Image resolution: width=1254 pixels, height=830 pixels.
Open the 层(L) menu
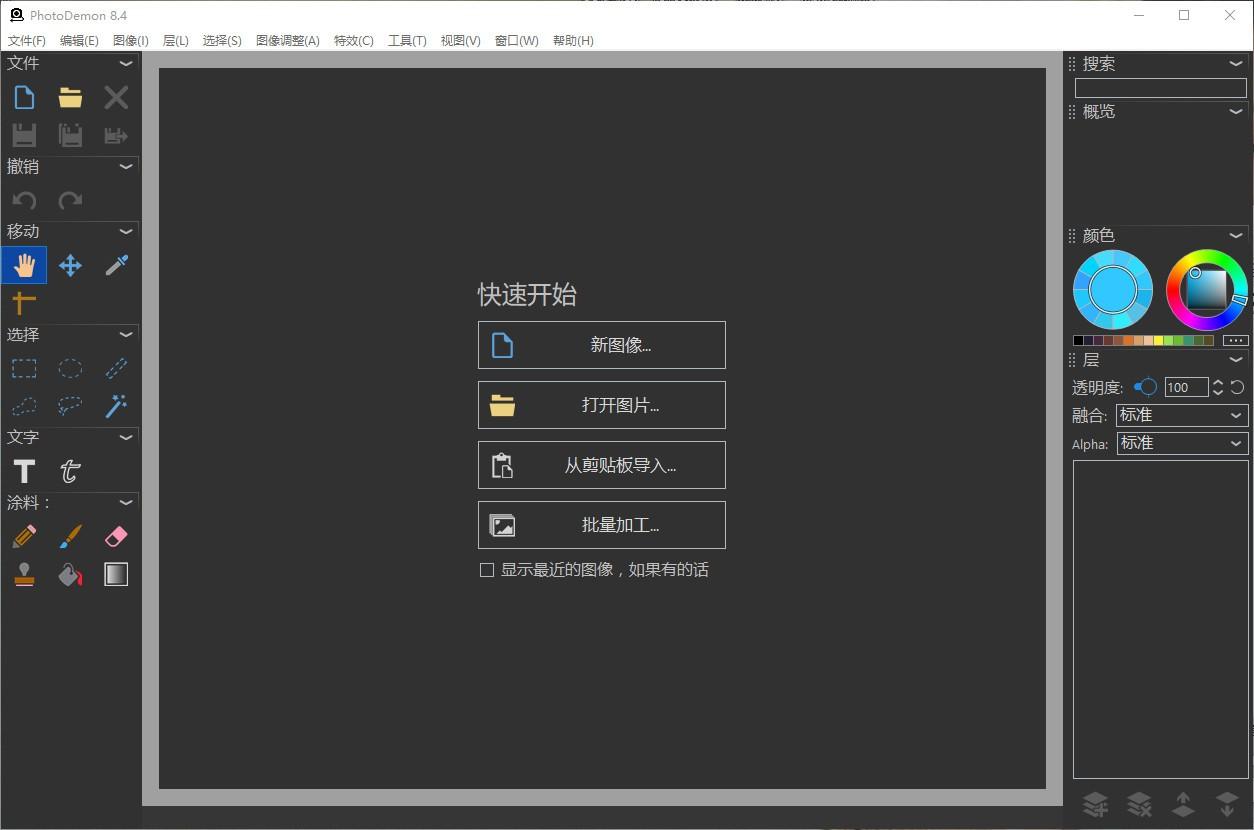(176, 41)
